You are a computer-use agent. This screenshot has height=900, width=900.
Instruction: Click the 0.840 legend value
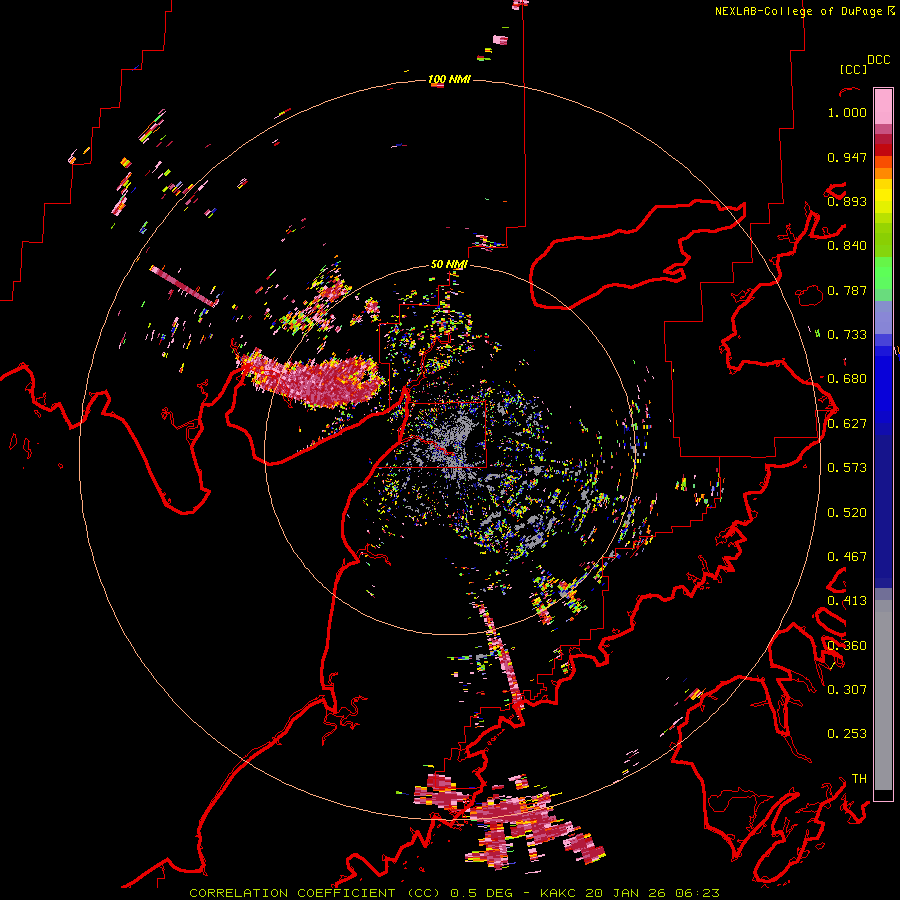pos(847,246)
